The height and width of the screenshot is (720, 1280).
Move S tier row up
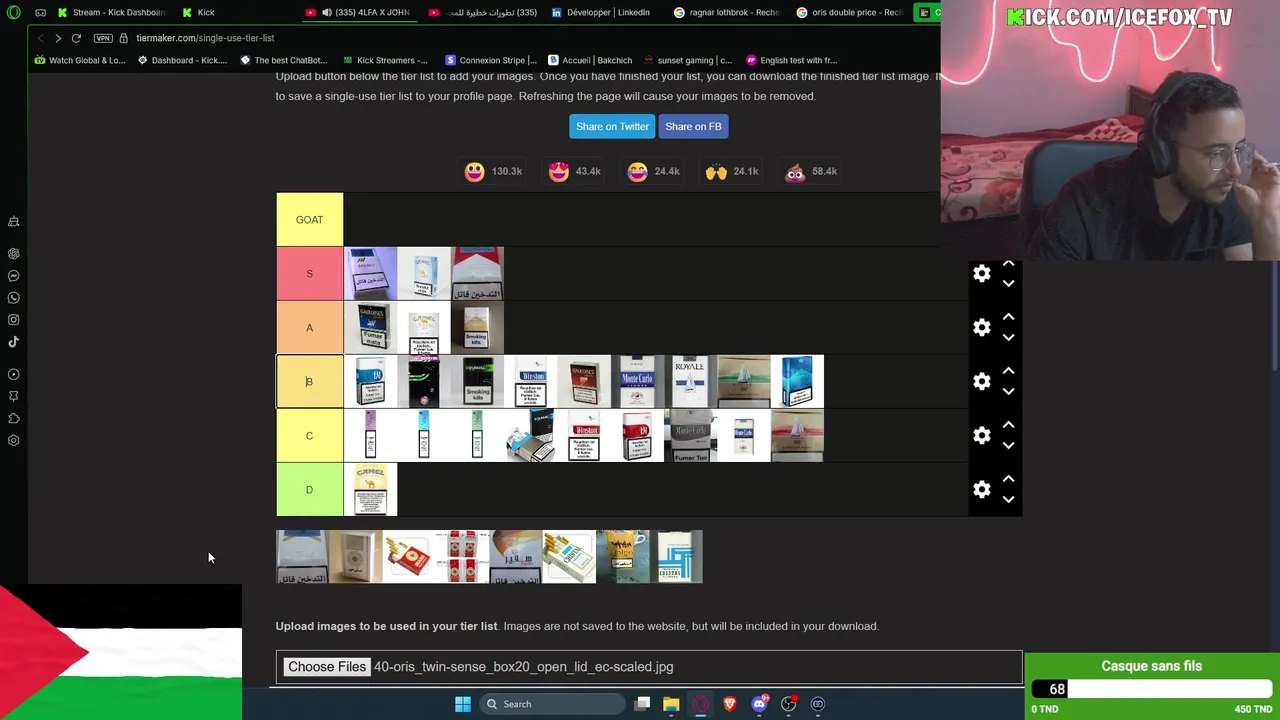pos(1008,264)
